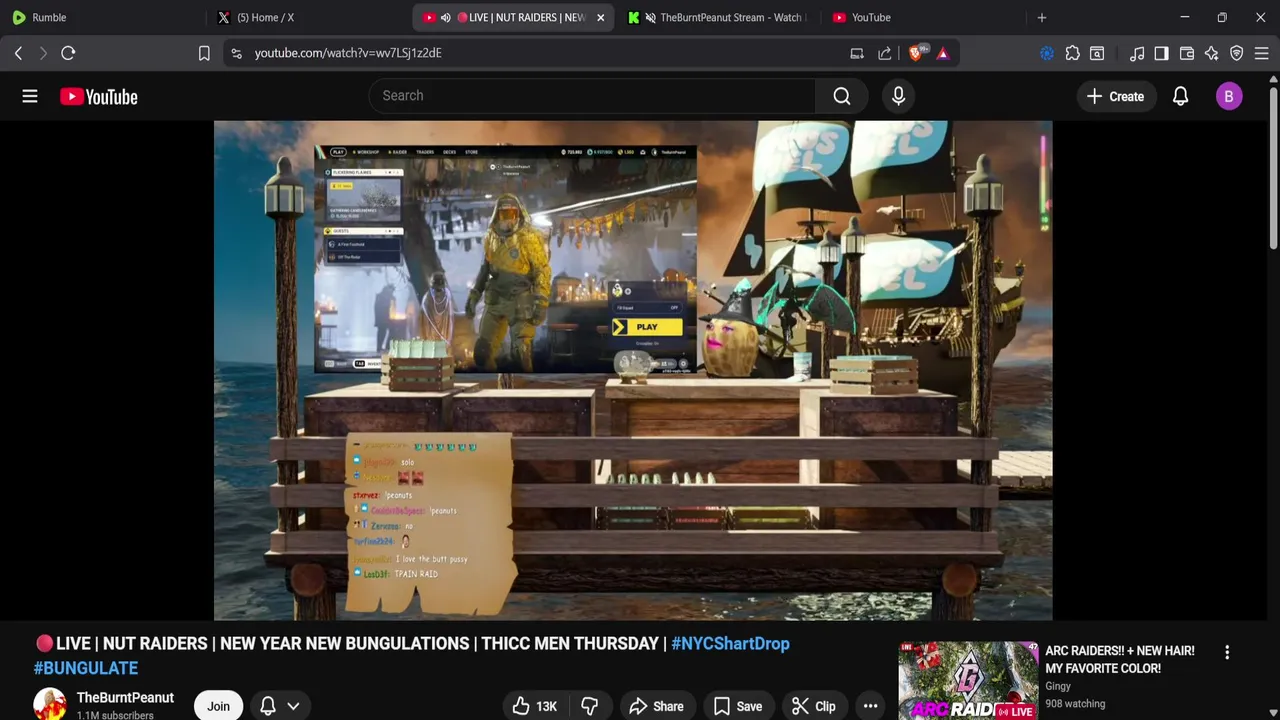Open ARC RAIDERS suggested video thumbnail

[968, 681]
